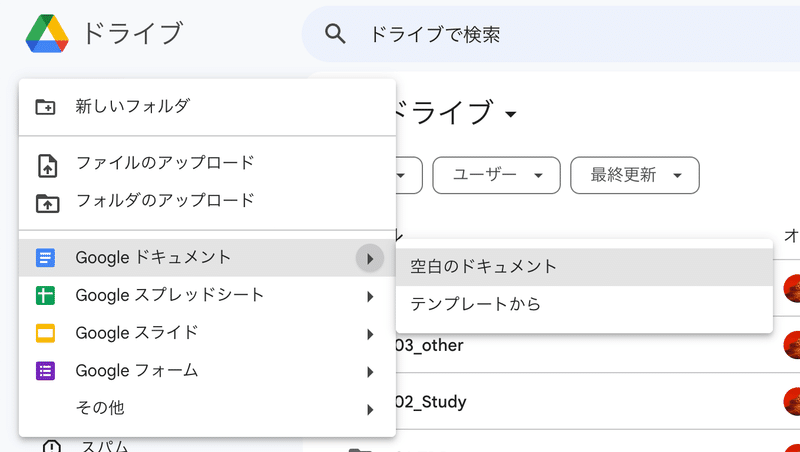Viewport: 800px width, 452px height.
Task: Click the file upload icon
Action: pyautogui.click(x=47, y=166)
